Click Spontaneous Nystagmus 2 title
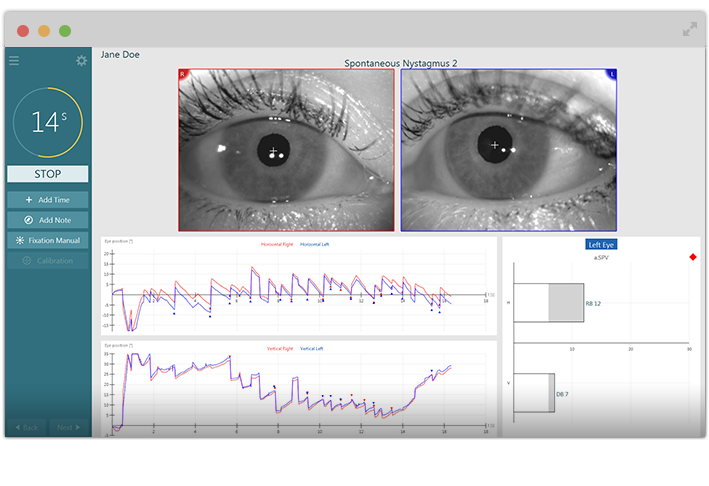Image resolution: width=709 pixels, height=486 pixels. point(401,63)
